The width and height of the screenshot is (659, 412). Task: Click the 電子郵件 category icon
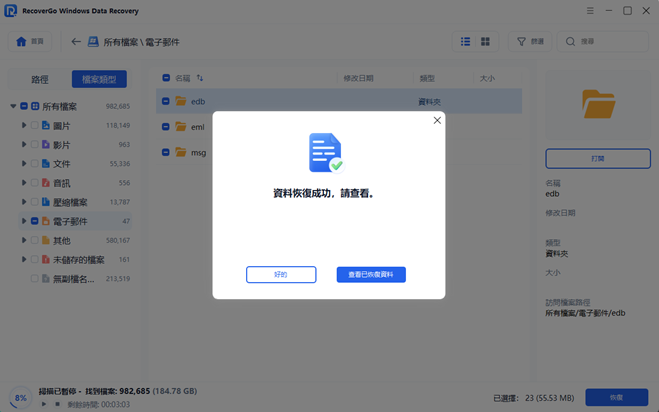[x=46, y=221]
